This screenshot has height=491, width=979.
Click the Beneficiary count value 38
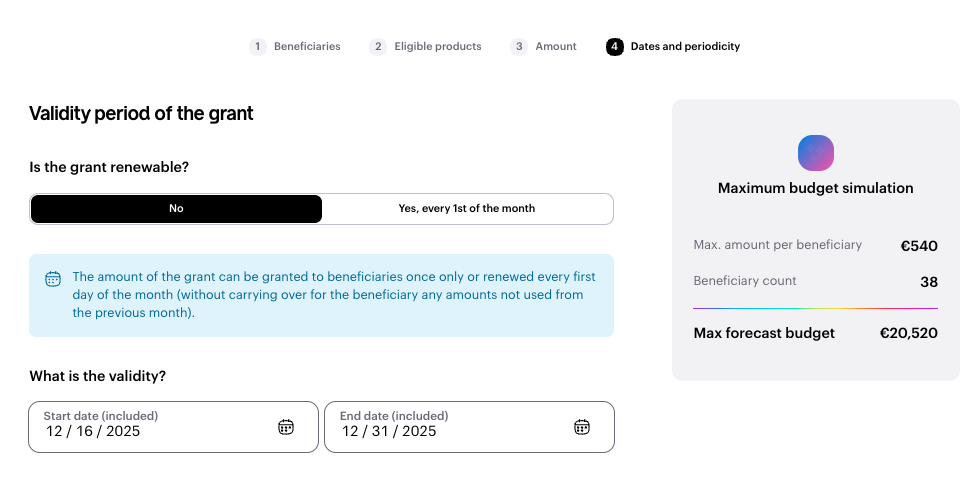tap(928, 282)
